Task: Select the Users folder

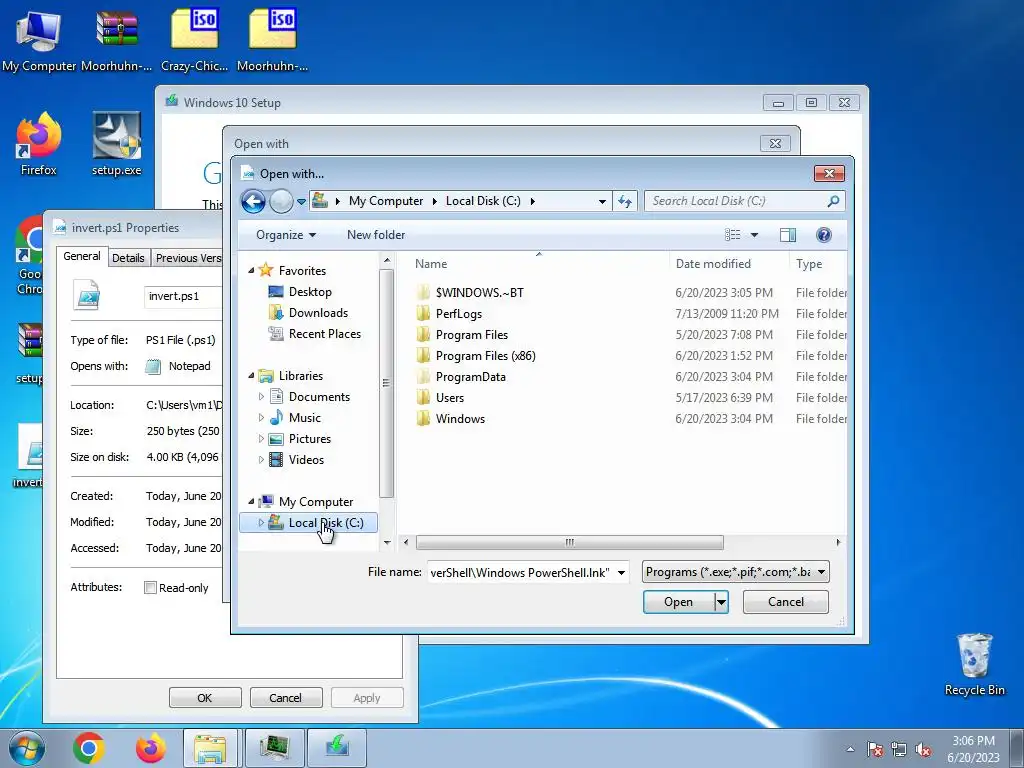Action: point(449,398)
